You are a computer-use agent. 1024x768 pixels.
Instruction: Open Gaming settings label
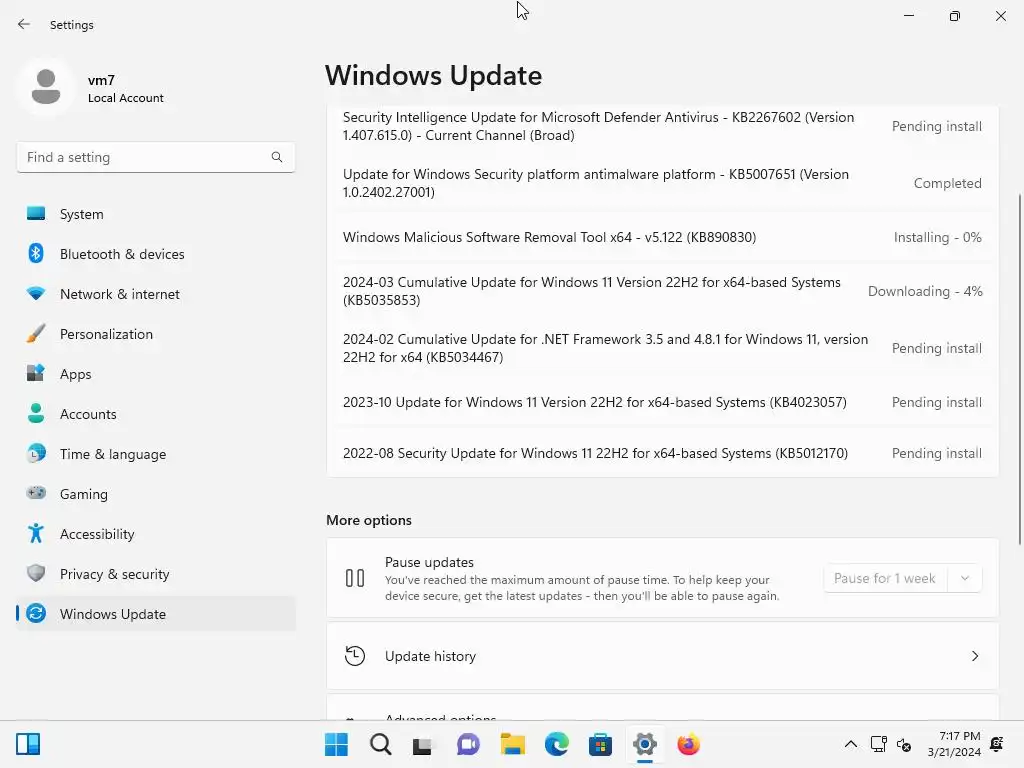click(x=84, y=494)
